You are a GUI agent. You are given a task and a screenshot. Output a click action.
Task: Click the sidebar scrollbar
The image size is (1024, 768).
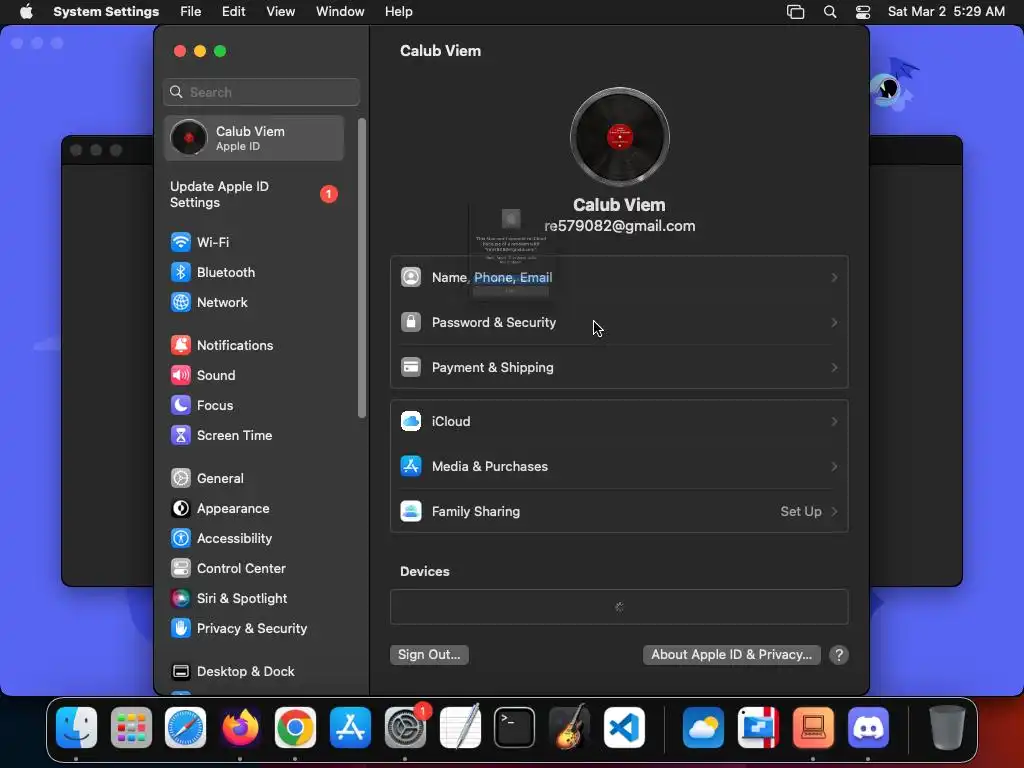coord(362,268)
